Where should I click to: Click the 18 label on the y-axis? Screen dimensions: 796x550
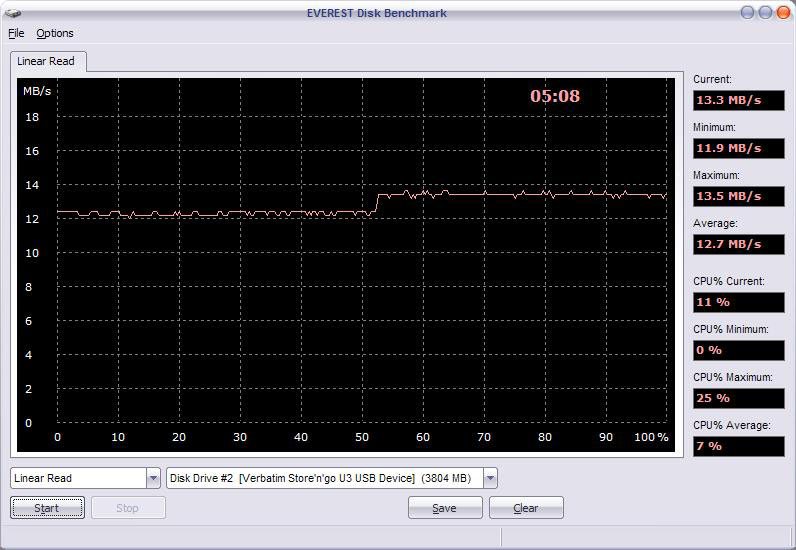[32, 117]
